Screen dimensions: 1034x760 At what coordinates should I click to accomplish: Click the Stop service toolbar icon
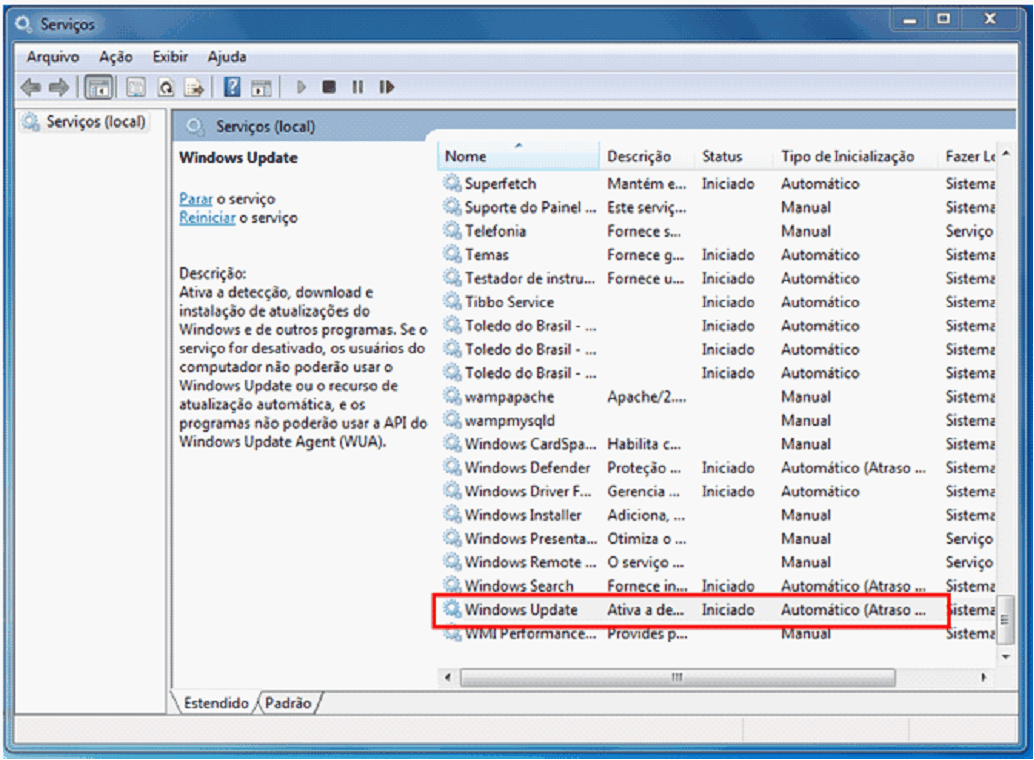pyautogui.click(x=328, y=88)
